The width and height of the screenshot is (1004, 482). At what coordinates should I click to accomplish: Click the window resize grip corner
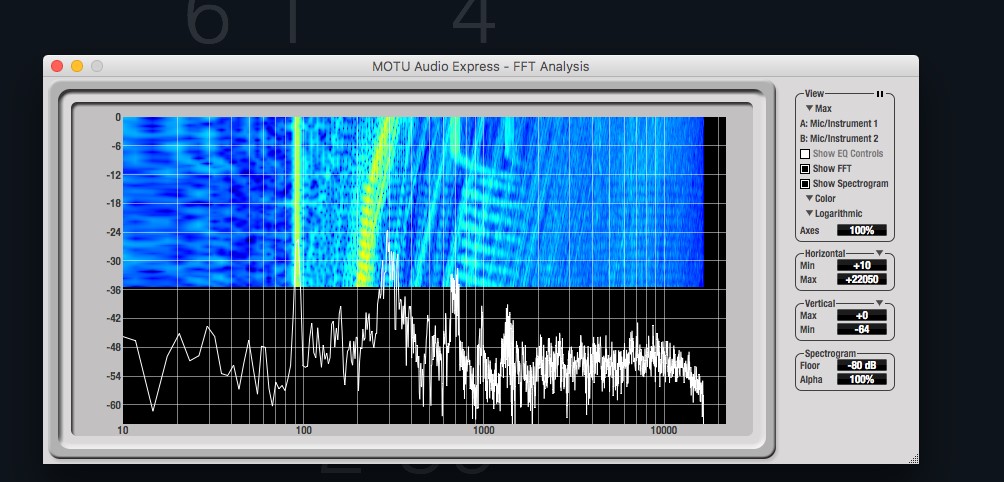click(913, 457)
